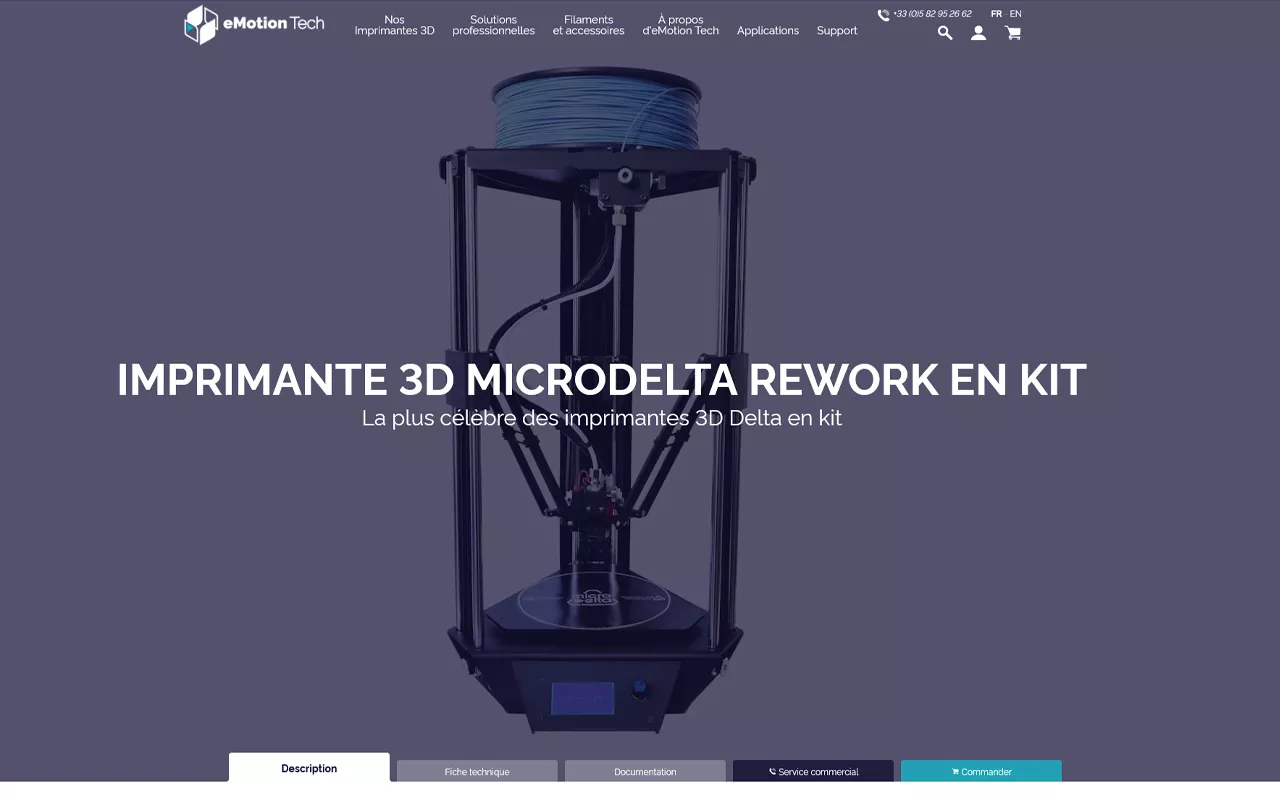Select the Documentation tab

pos(645,771)
